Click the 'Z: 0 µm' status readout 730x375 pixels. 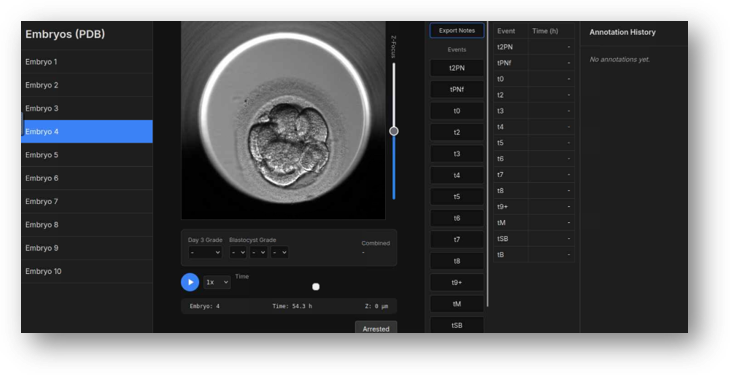[x=376, y=306]
